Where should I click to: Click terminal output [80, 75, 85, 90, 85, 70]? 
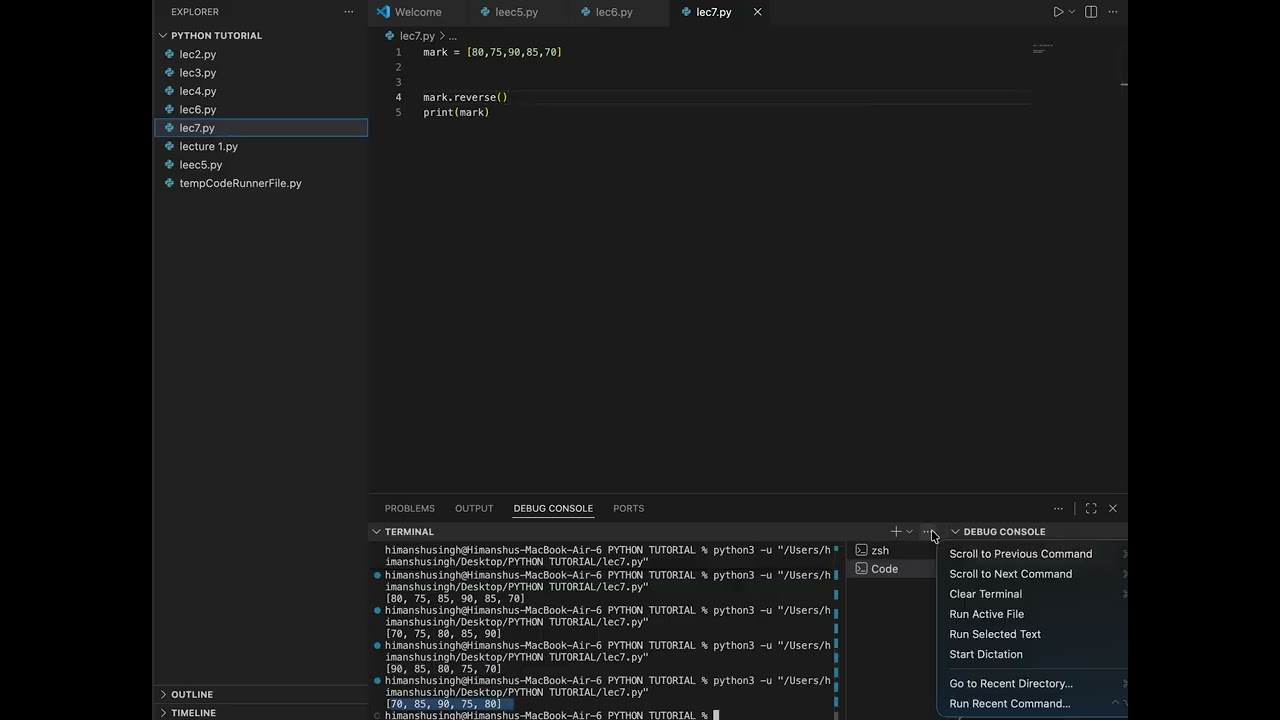click(455, 599)
